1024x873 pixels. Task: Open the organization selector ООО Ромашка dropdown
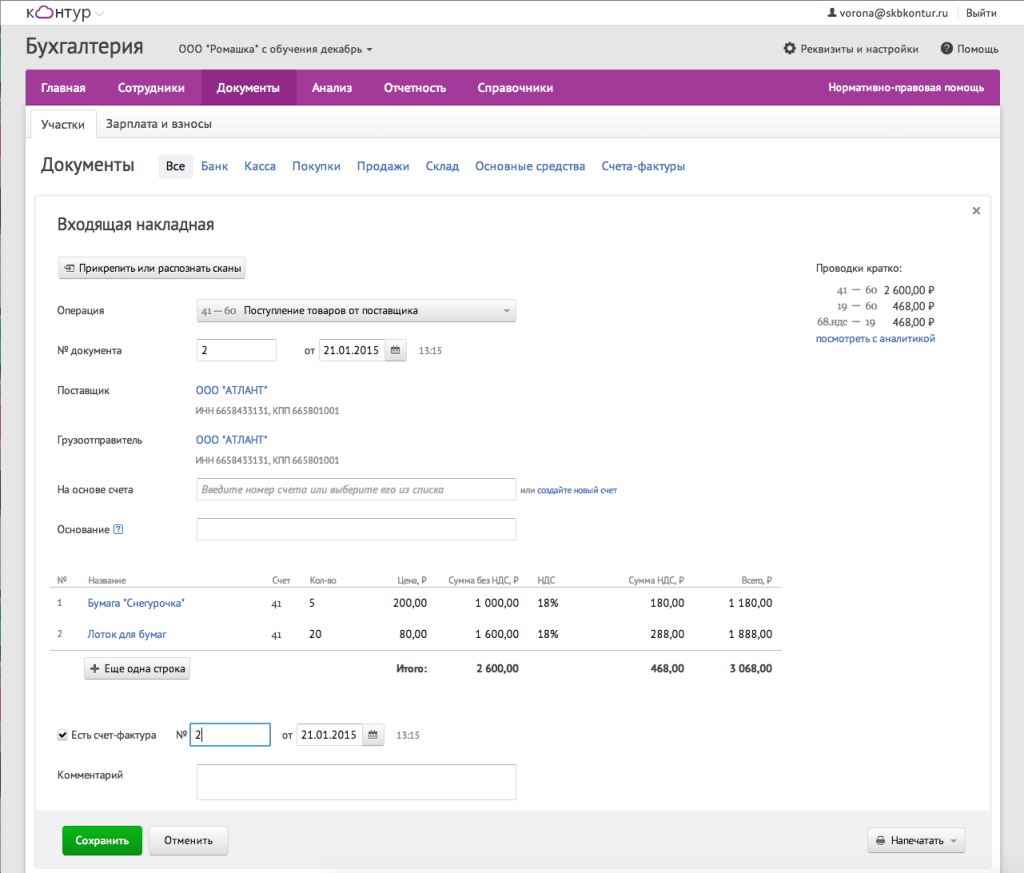pyautogui.click(x=275, y=49)
